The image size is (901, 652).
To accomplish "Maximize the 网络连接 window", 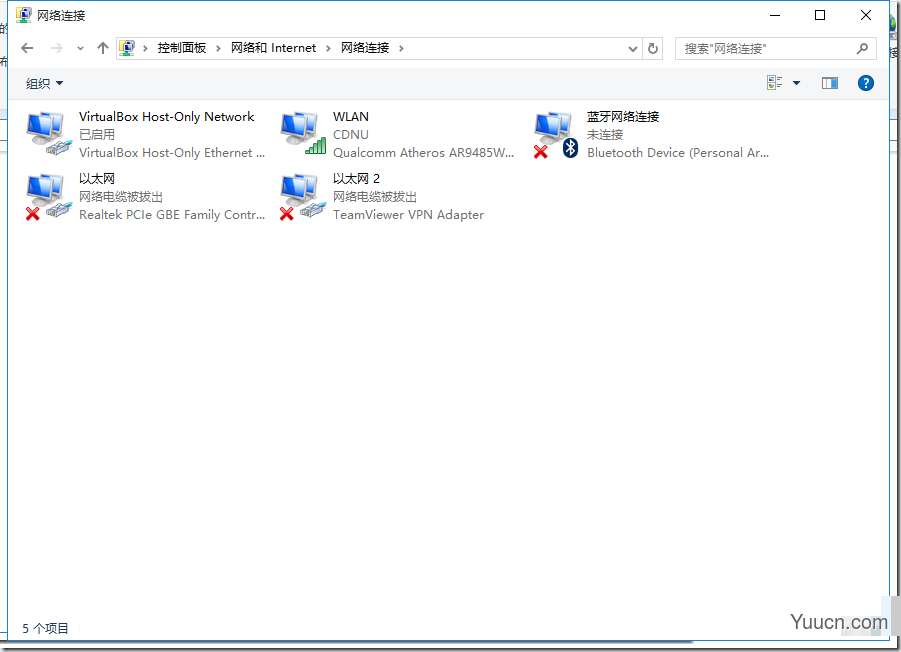I will tap(820, 15).
